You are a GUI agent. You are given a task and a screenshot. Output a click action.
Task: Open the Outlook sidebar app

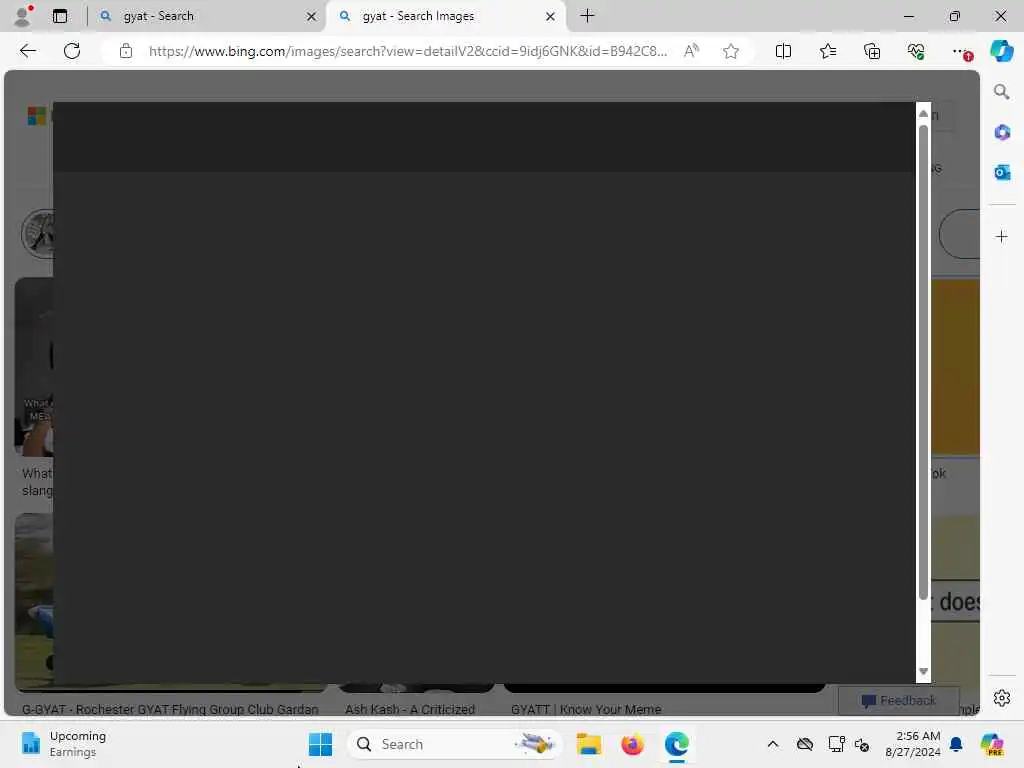coord(1002,172)
